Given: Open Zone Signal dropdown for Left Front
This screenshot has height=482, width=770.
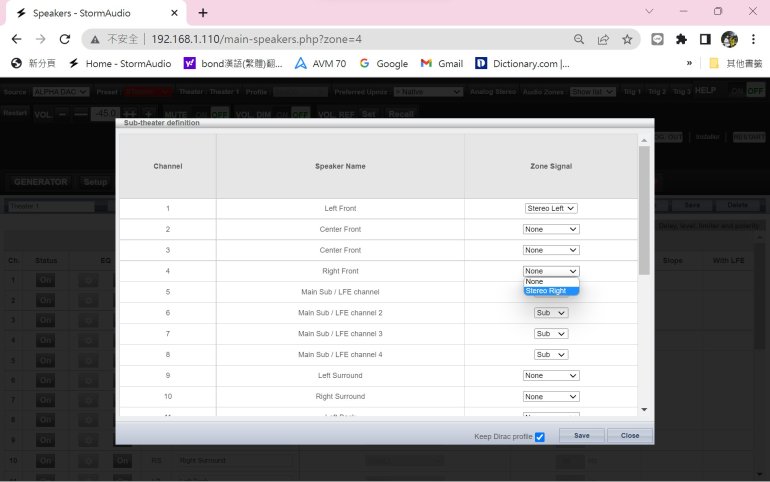Looking at the screenshot, I should point(551,208).
